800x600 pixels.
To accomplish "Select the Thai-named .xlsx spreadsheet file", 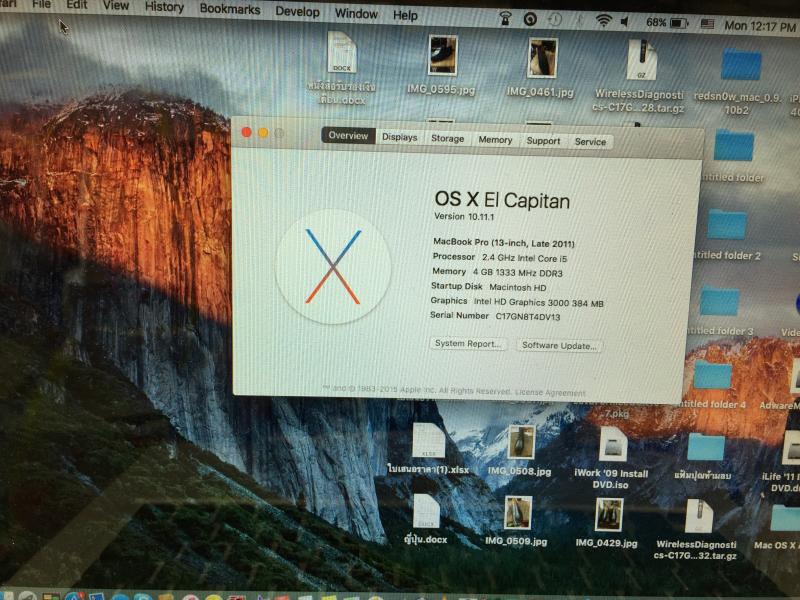I will click(429, 441).
